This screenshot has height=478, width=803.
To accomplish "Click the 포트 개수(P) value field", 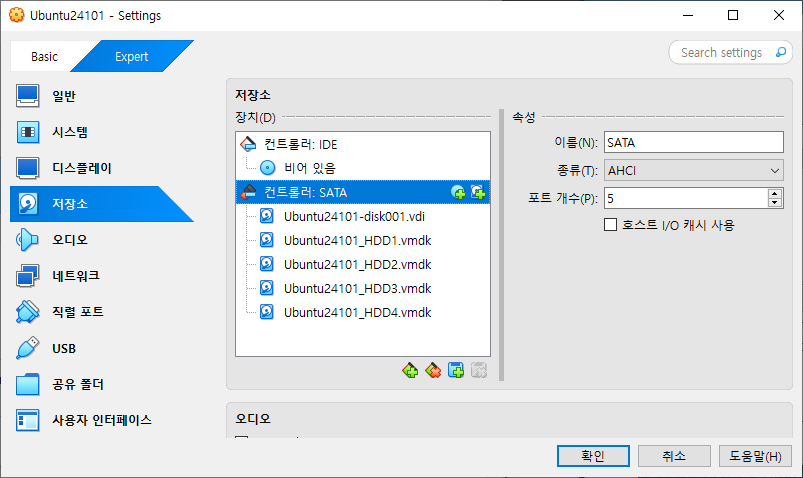I will [x=686, y=198].
